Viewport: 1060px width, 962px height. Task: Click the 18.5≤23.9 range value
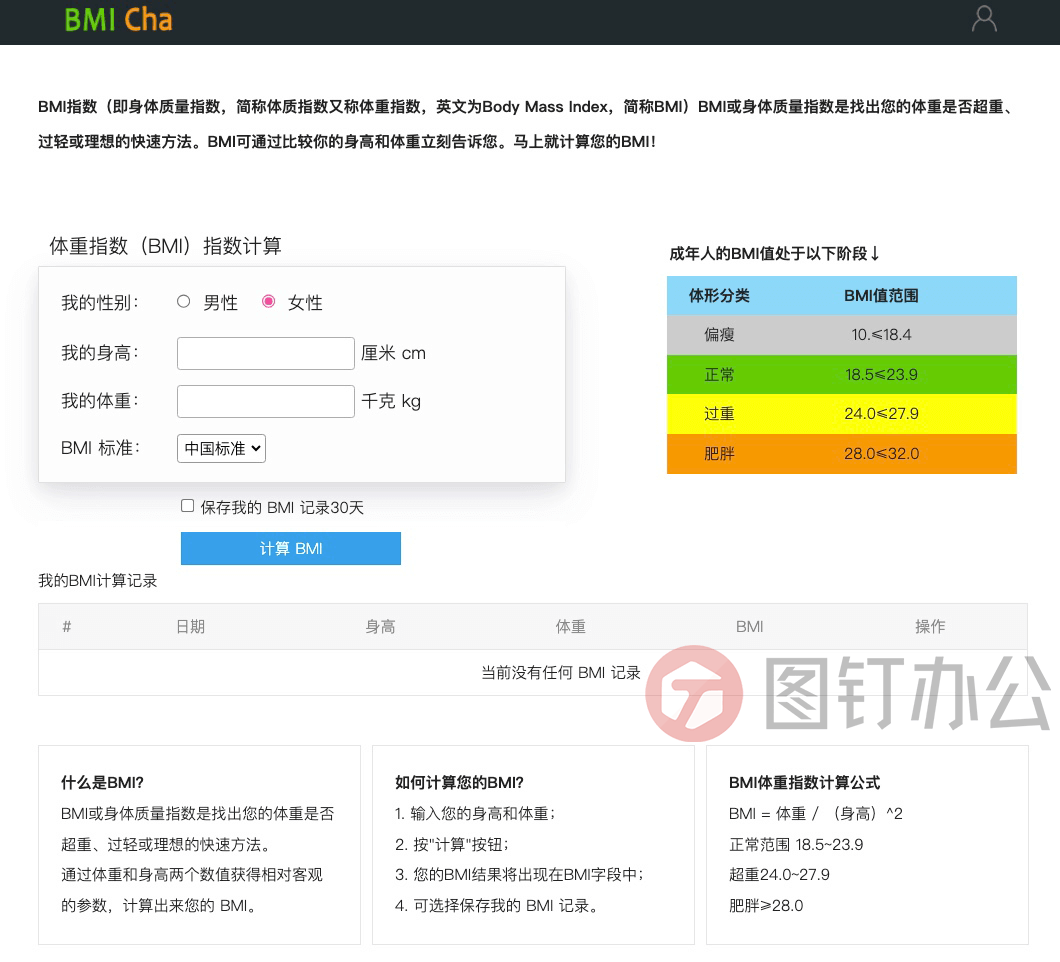click(881, 375)
